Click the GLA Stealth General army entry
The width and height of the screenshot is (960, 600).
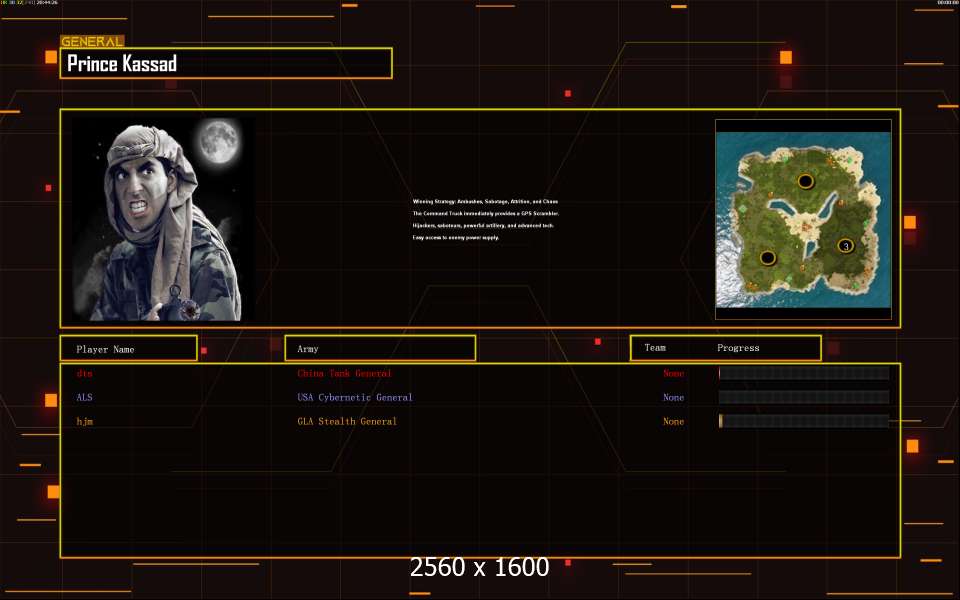347,421
